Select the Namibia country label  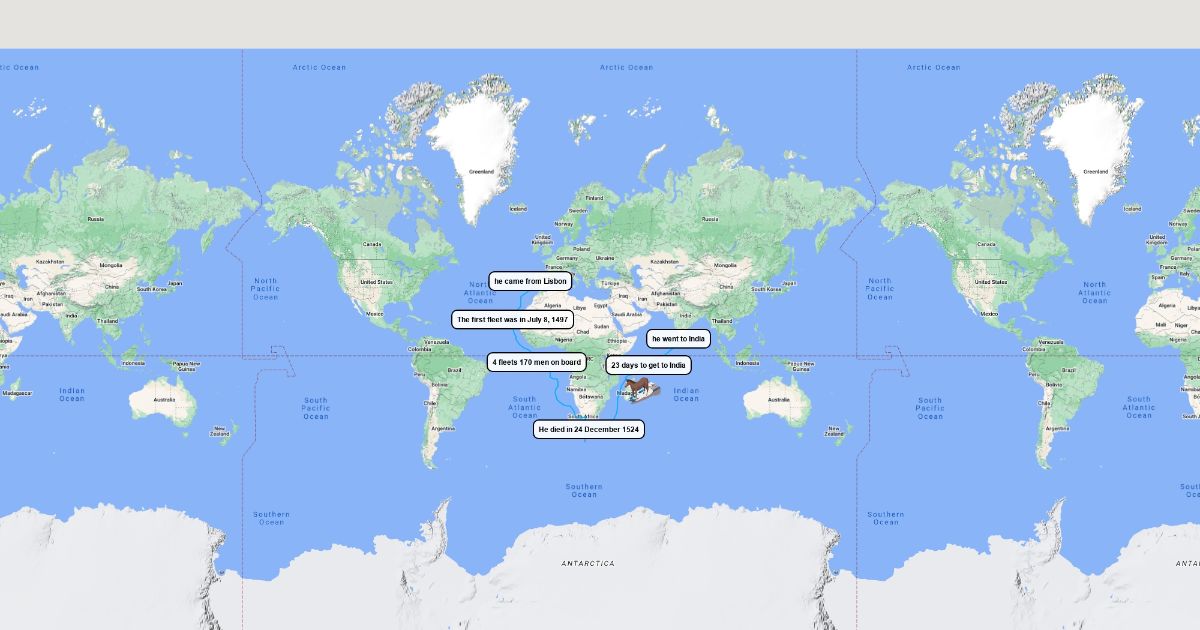tap(576, 389)
